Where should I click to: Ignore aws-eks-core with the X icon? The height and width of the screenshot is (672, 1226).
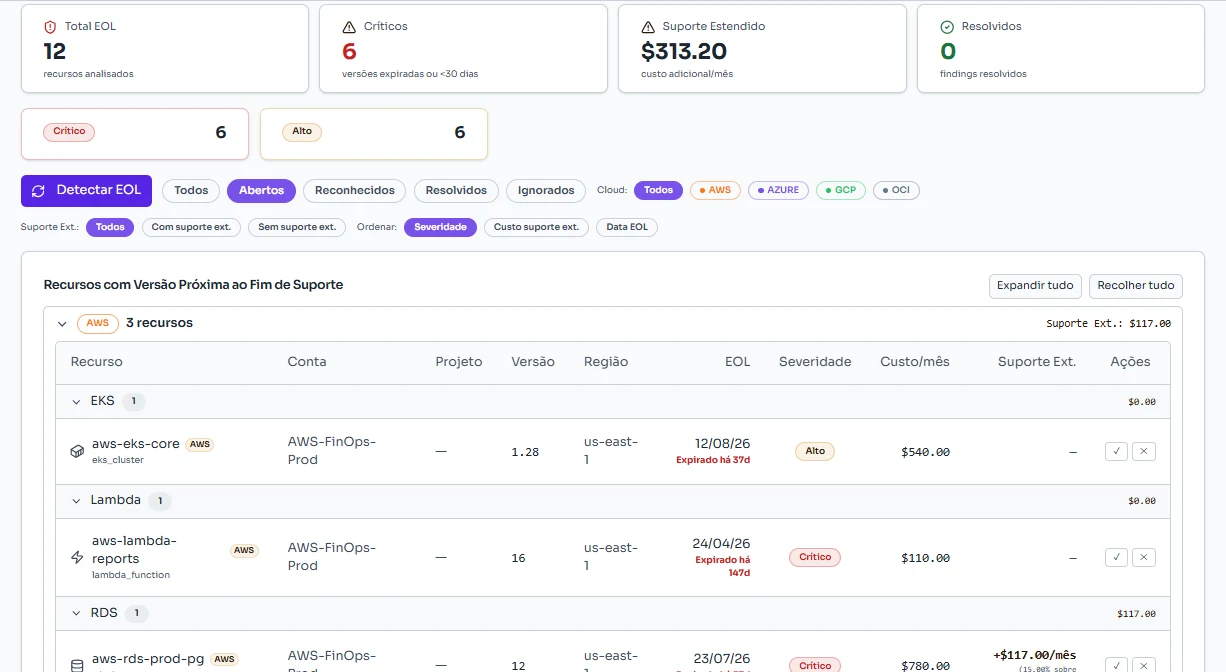[1145, 451]
